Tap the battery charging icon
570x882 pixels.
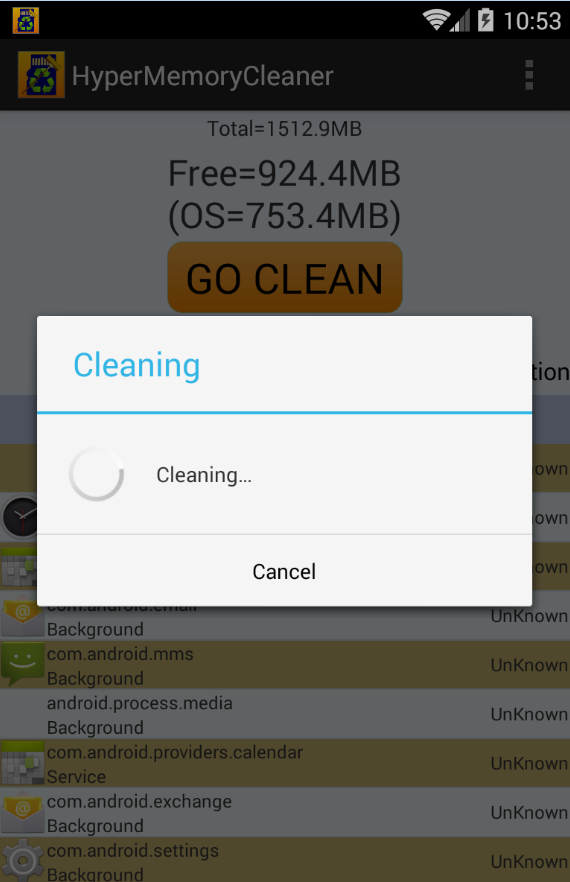pos(485,20)
